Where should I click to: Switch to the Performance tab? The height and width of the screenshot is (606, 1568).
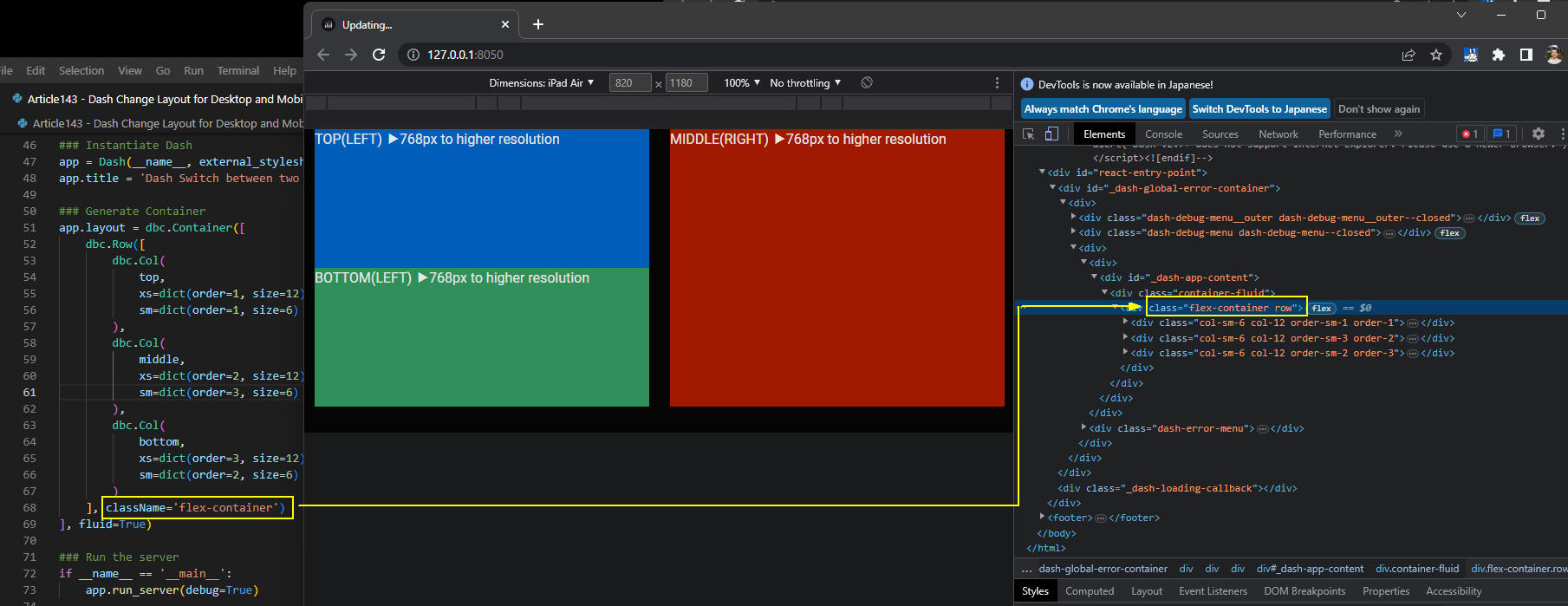[x=1347, y=134]
